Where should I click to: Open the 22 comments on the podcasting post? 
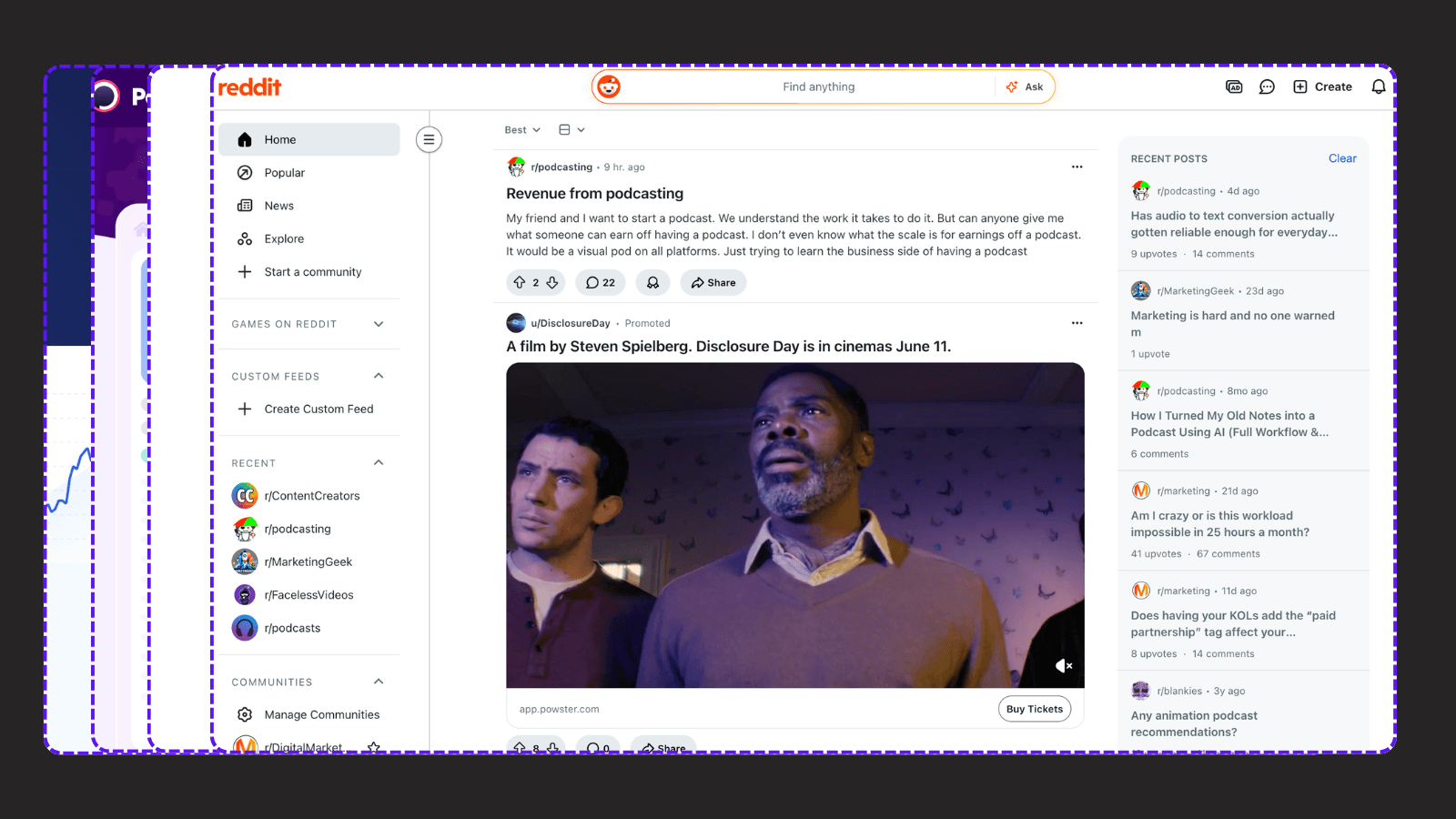[601, 283]
